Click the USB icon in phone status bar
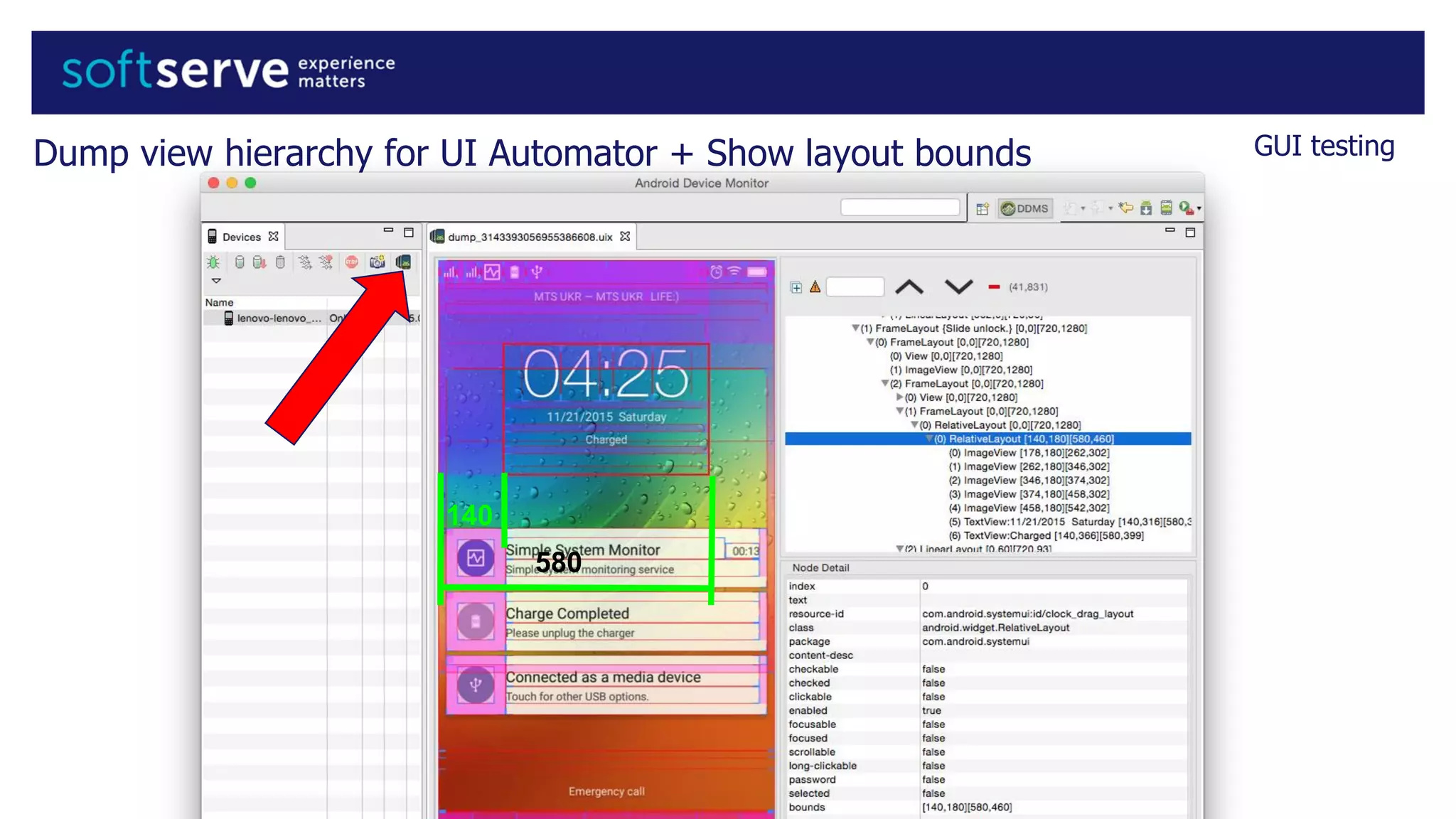Viewport: 1456px width, 819px height. (537, 272)
